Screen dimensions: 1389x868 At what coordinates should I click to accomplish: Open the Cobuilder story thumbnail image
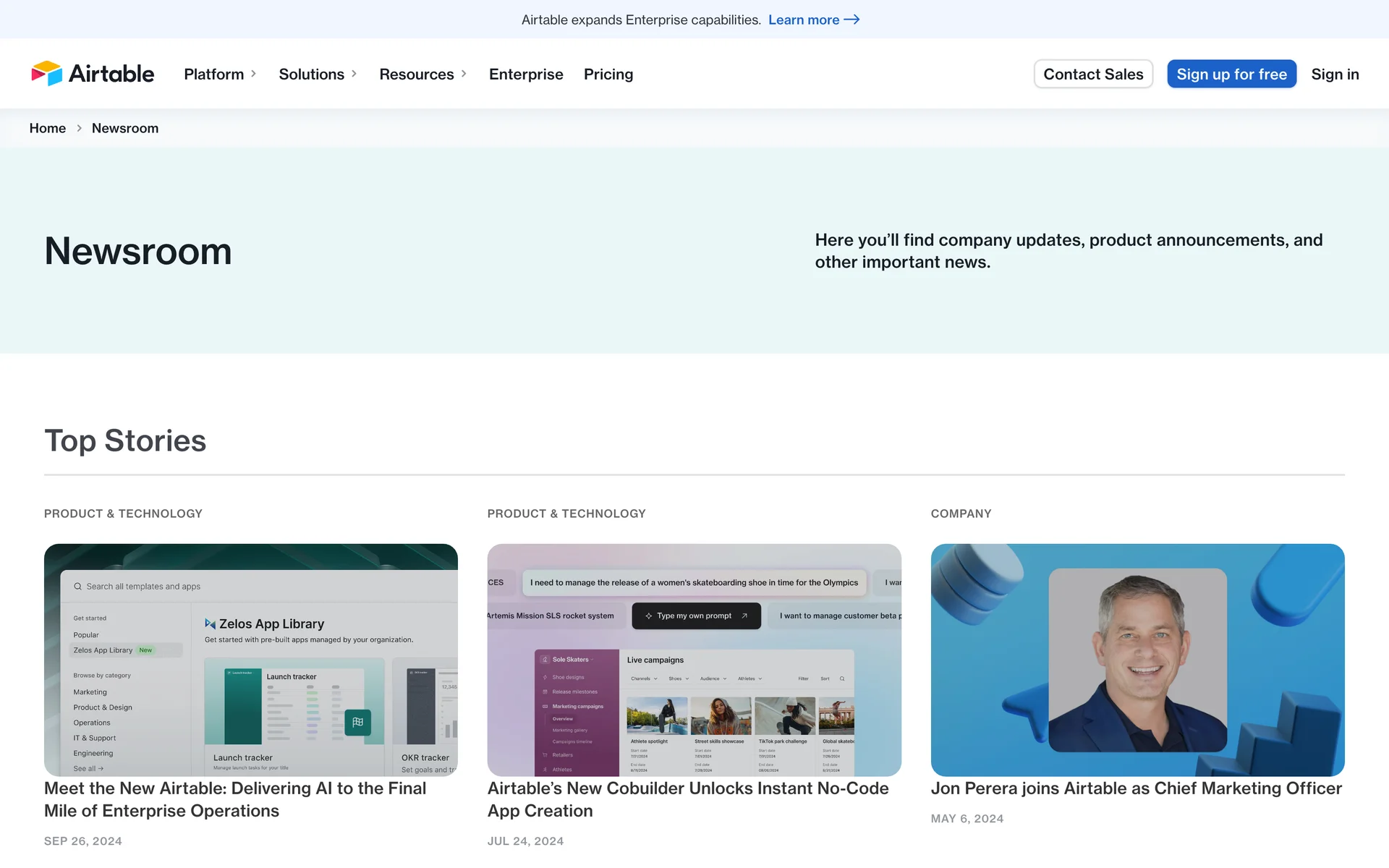pyautogui.click(x=694, y=660)
